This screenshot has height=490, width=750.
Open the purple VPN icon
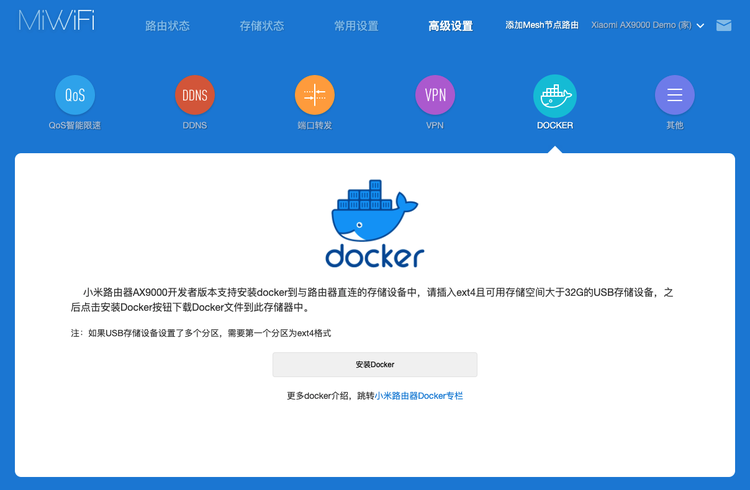pyautogui.click(x=435, y=95)
